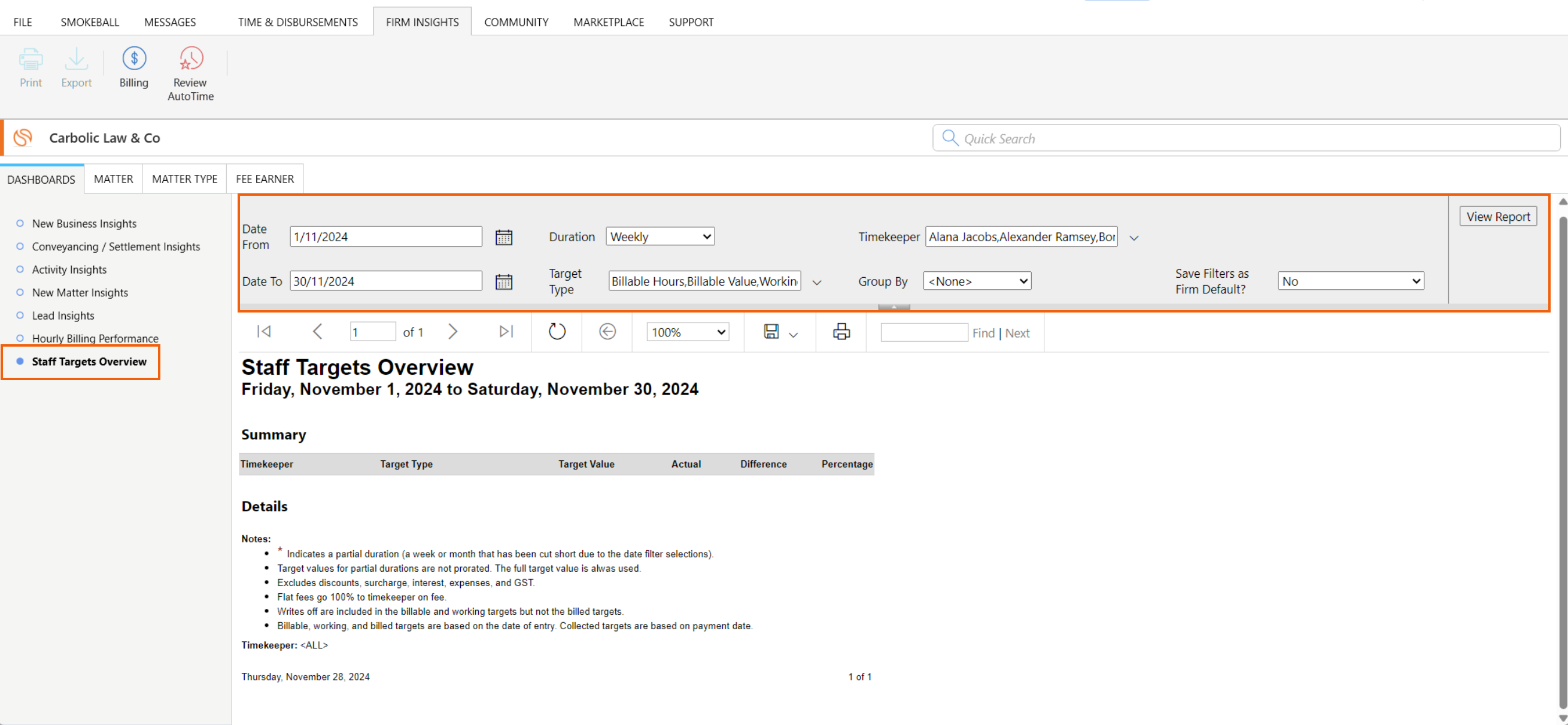Image resolution: width=1568 pixels, height=725 pixels.
Task: Click the scrollbar down arrow
Action: pyautogui.click(x=1563, y=718)
